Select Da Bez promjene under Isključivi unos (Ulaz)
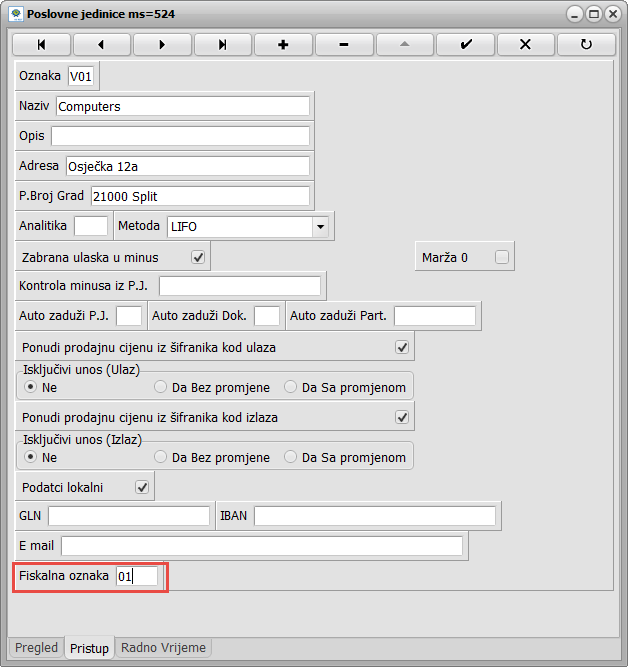The width and height of the screenshot is (628, 667). (161, 387)
